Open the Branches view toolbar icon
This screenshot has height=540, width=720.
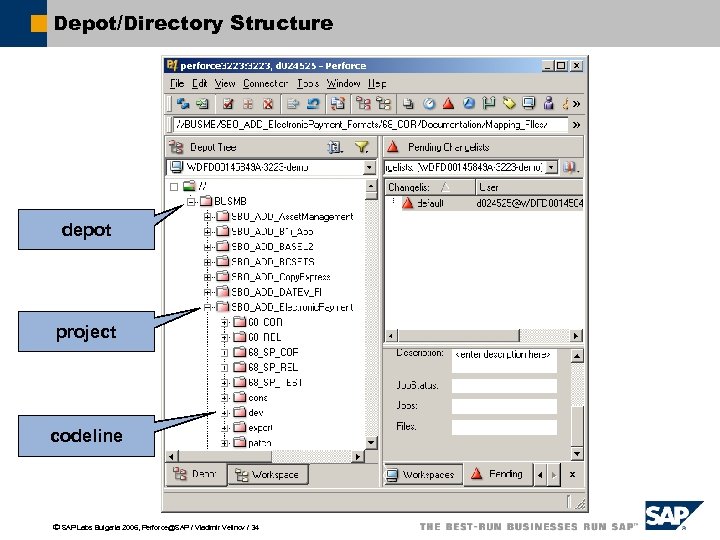pyautogui.click(x=489, y=104)
